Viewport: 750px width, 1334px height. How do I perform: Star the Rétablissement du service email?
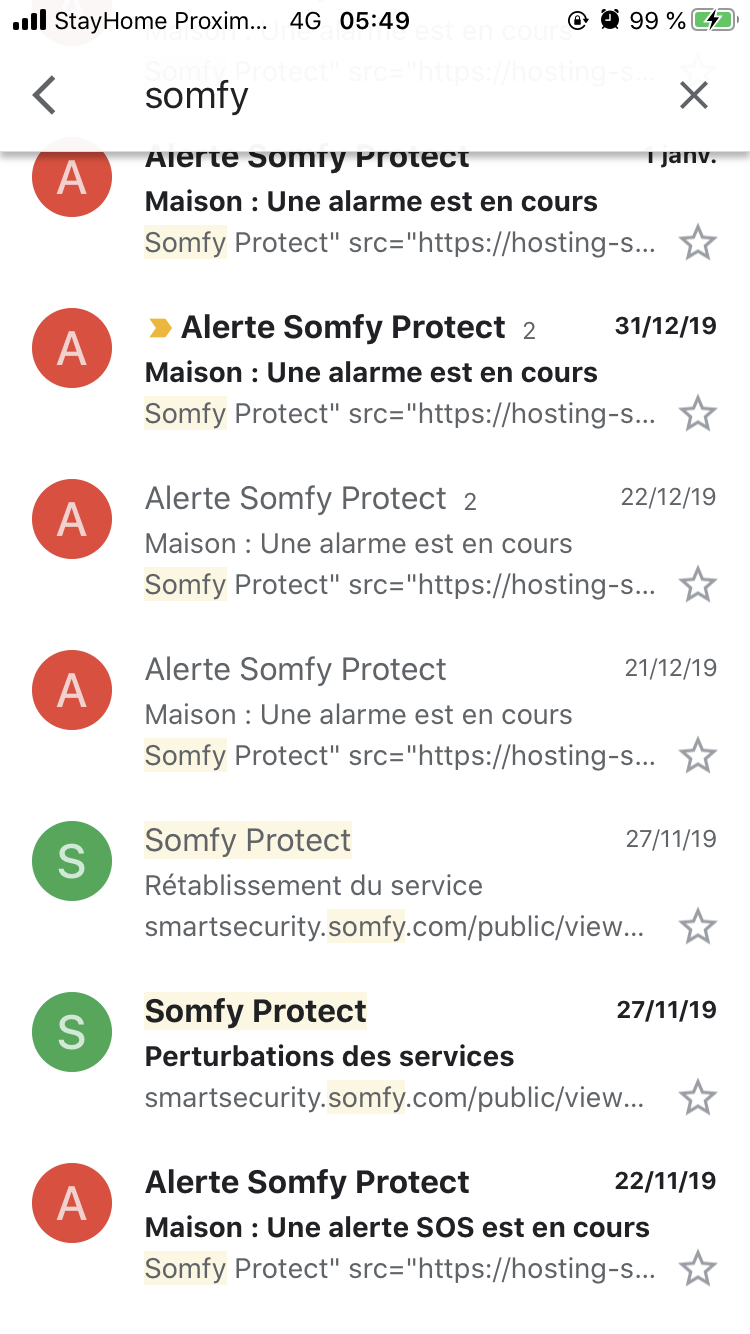pyautogui.click(x=697, y=927)
